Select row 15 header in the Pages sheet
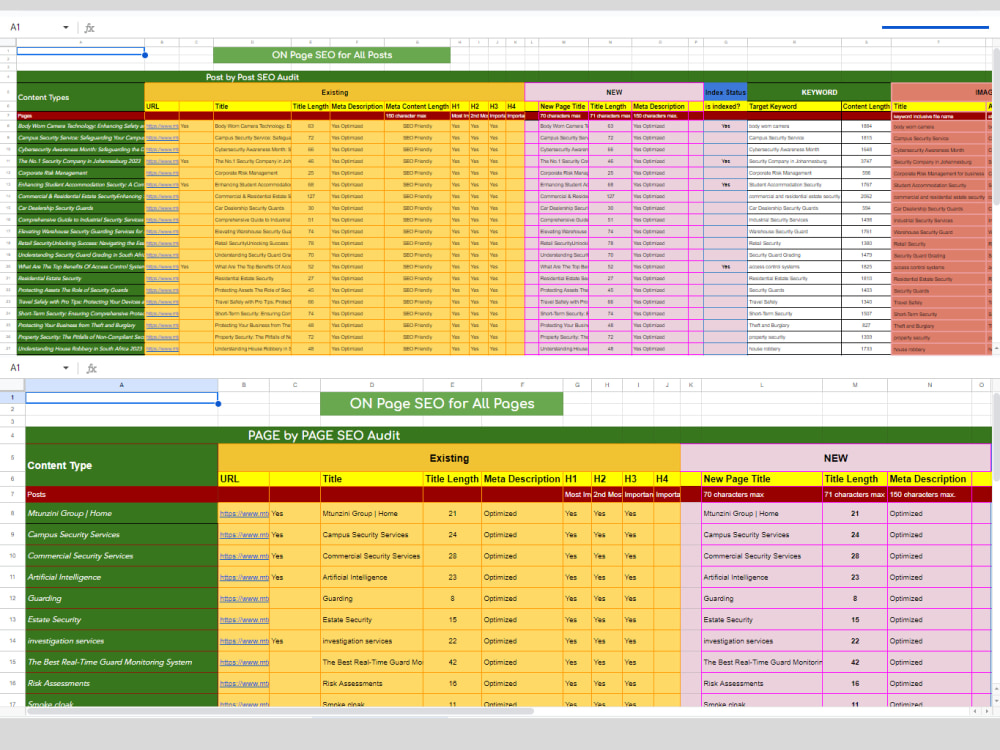The height and width of the screenshot is (750, 1000). click(12, 662)
